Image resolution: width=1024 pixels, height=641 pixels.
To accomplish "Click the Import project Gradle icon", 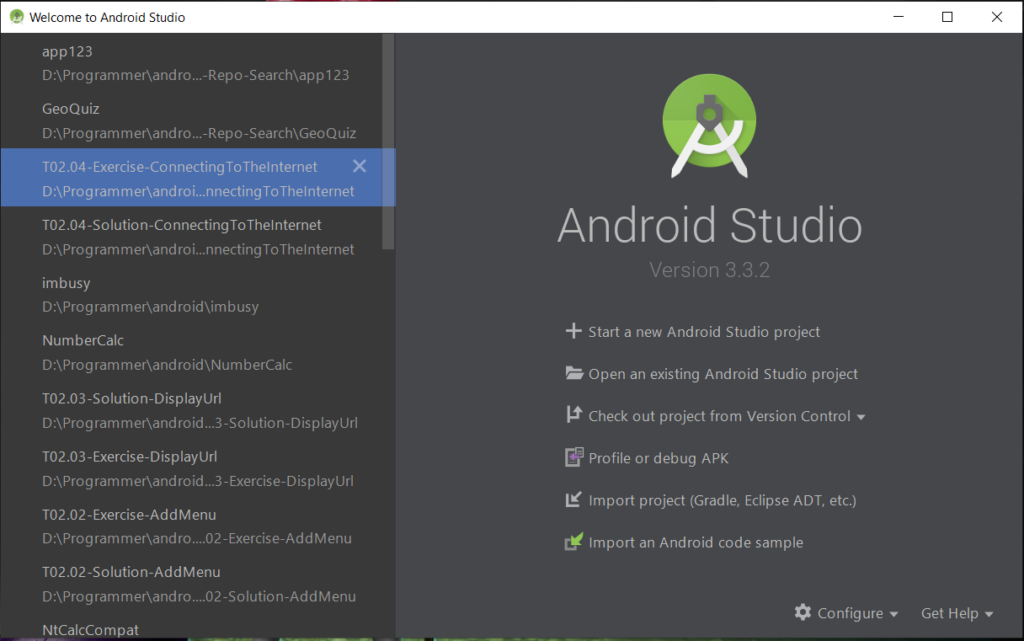I will tap(573, 499).
